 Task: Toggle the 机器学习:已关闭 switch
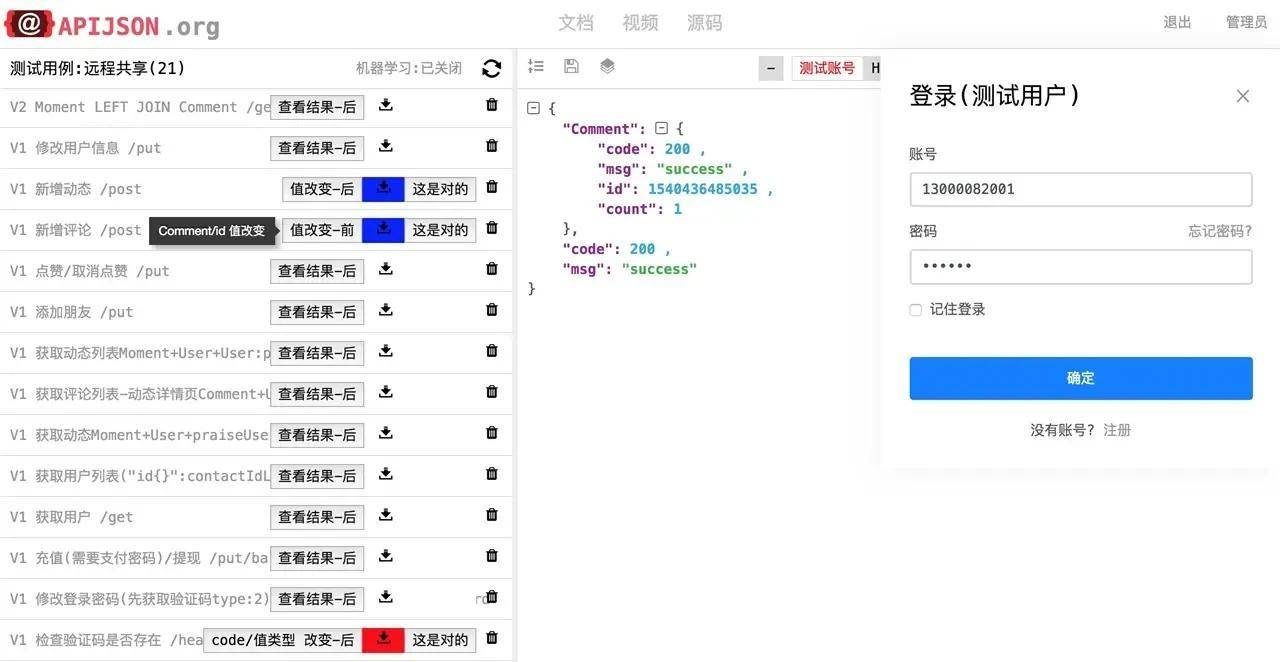(x=409, y=68)
